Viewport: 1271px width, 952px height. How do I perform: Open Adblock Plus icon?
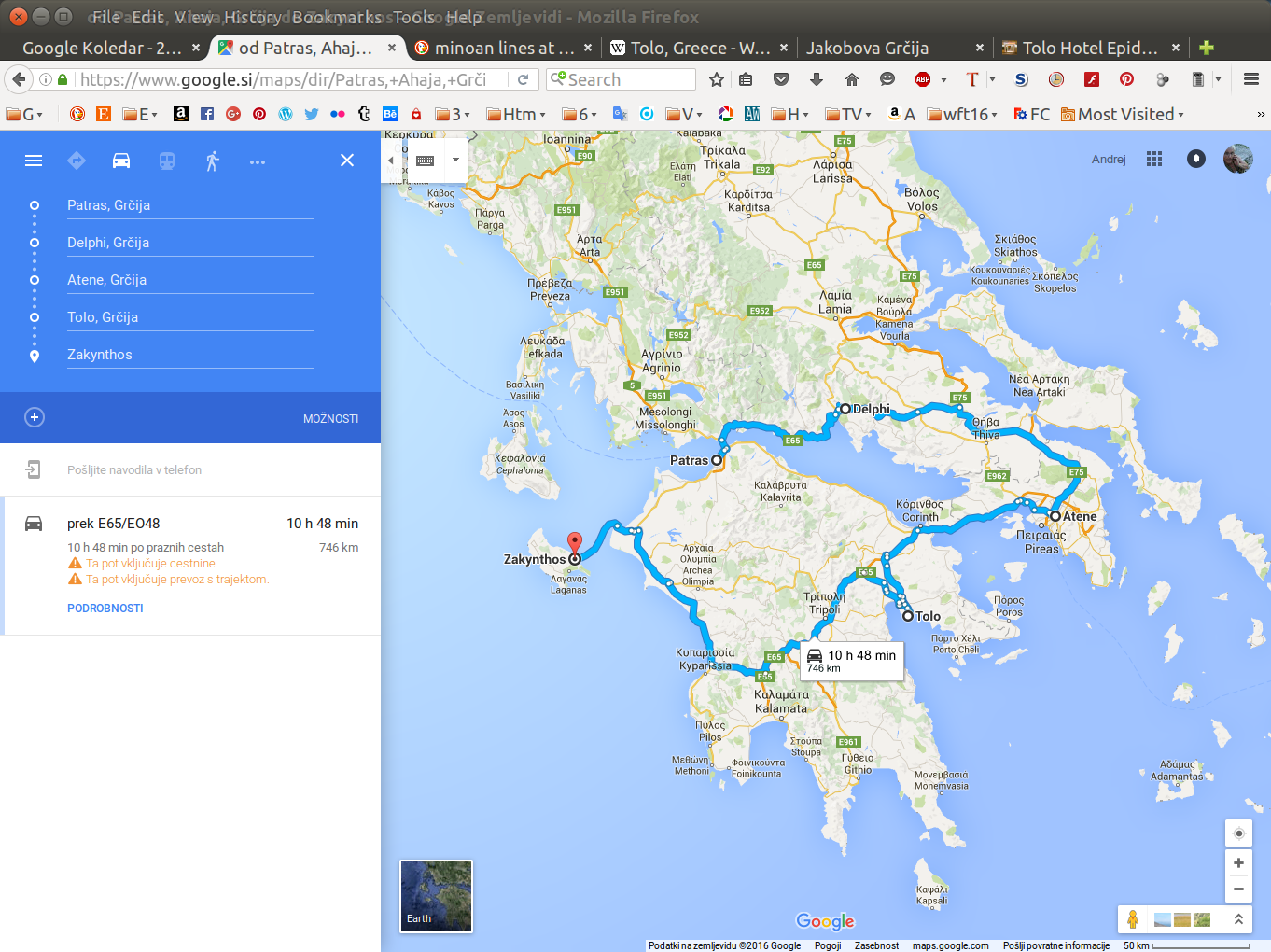[923, 79]
